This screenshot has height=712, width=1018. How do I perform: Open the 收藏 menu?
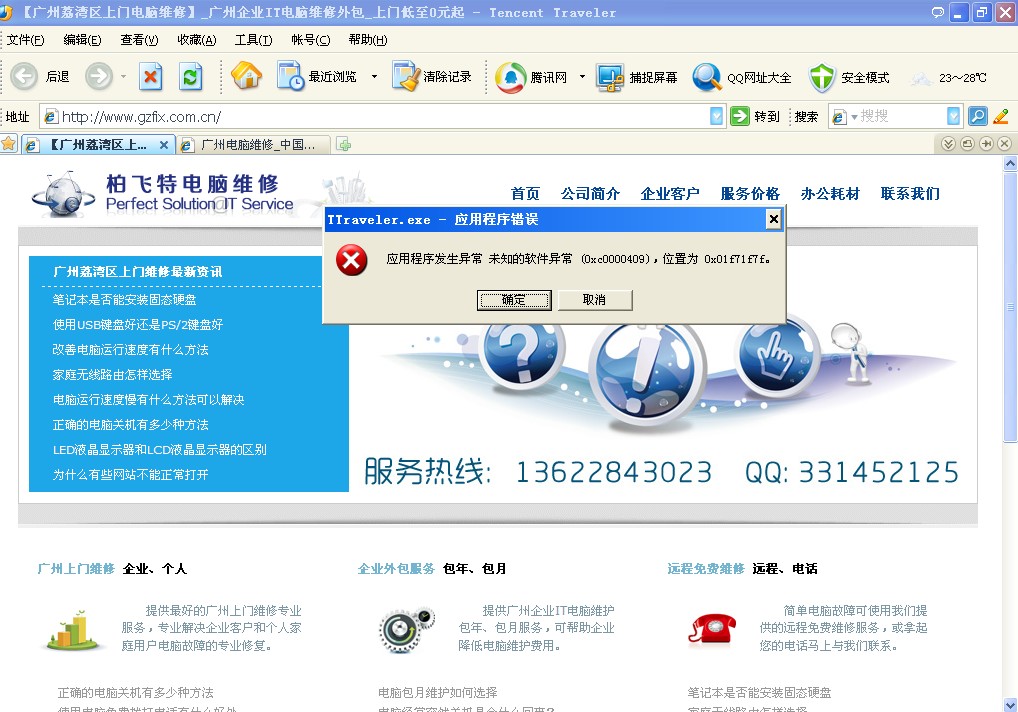pyautogui.click(x=196, y=40)
